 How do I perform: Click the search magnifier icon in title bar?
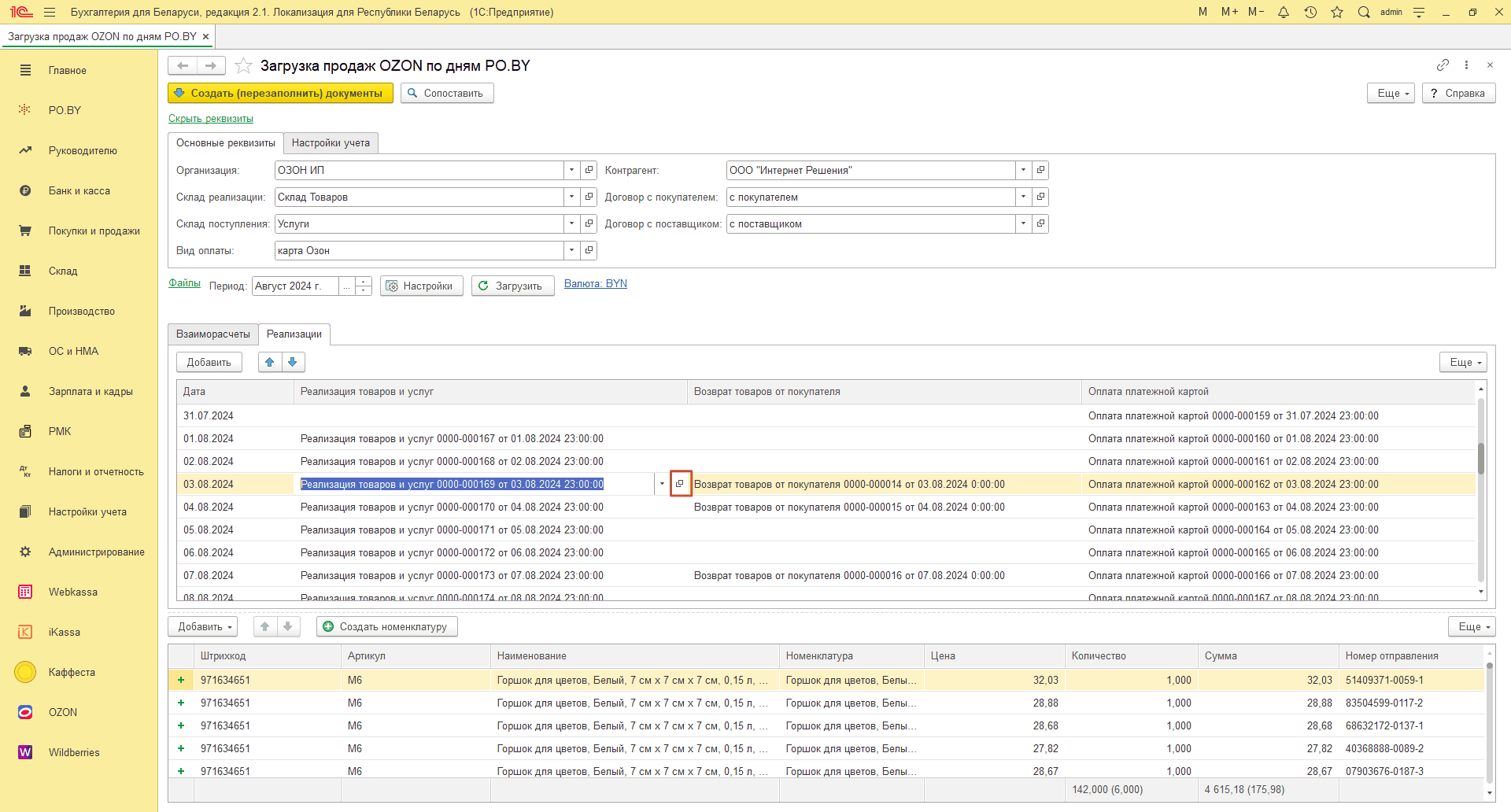point(1364,12)
